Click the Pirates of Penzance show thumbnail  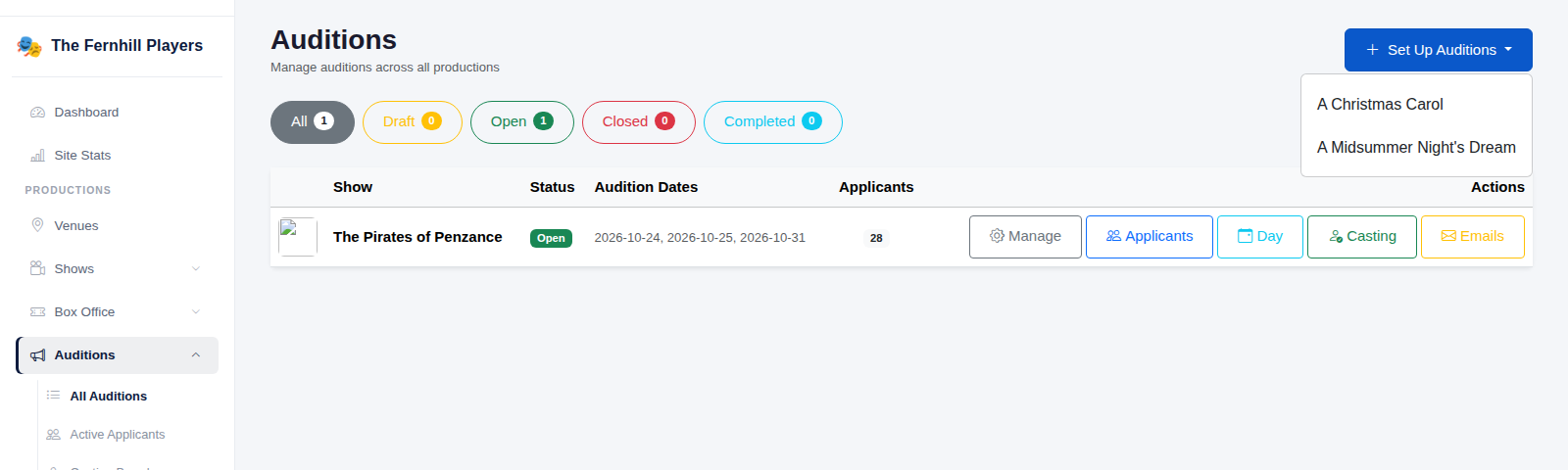298,237
